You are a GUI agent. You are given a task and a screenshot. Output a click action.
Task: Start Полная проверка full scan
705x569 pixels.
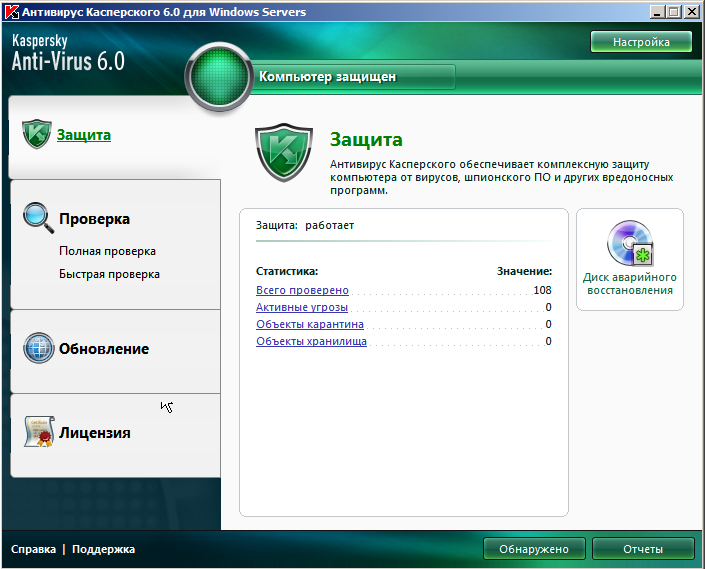coord(107,251)
